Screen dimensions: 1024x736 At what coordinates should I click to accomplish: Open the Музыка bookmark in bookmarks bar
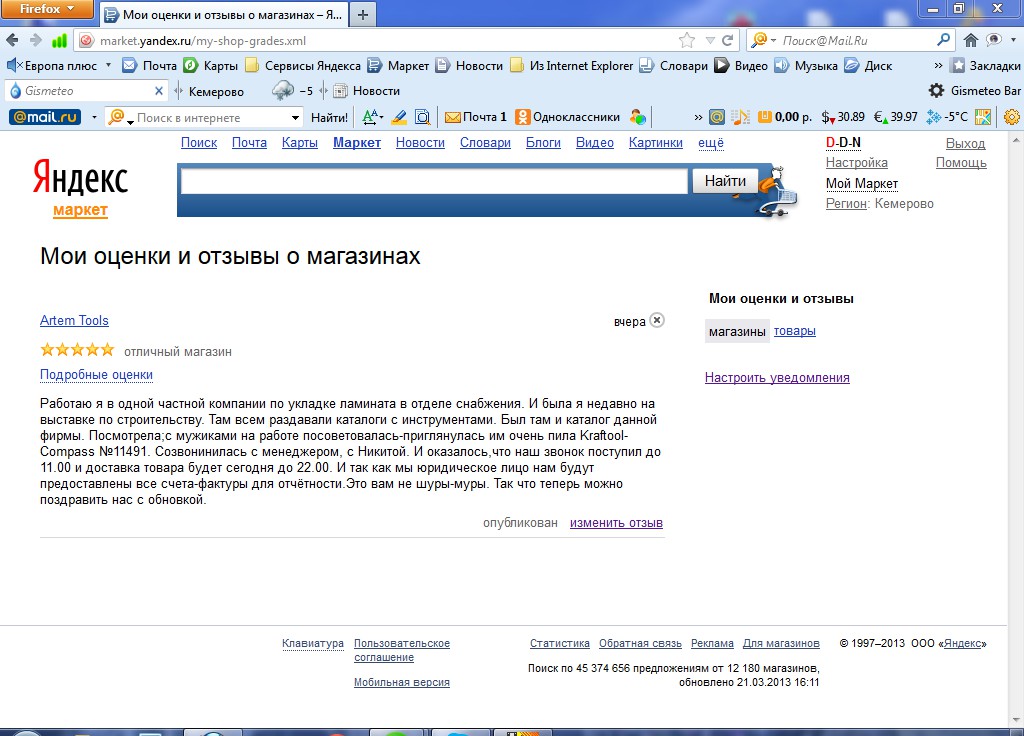(806, 65)
